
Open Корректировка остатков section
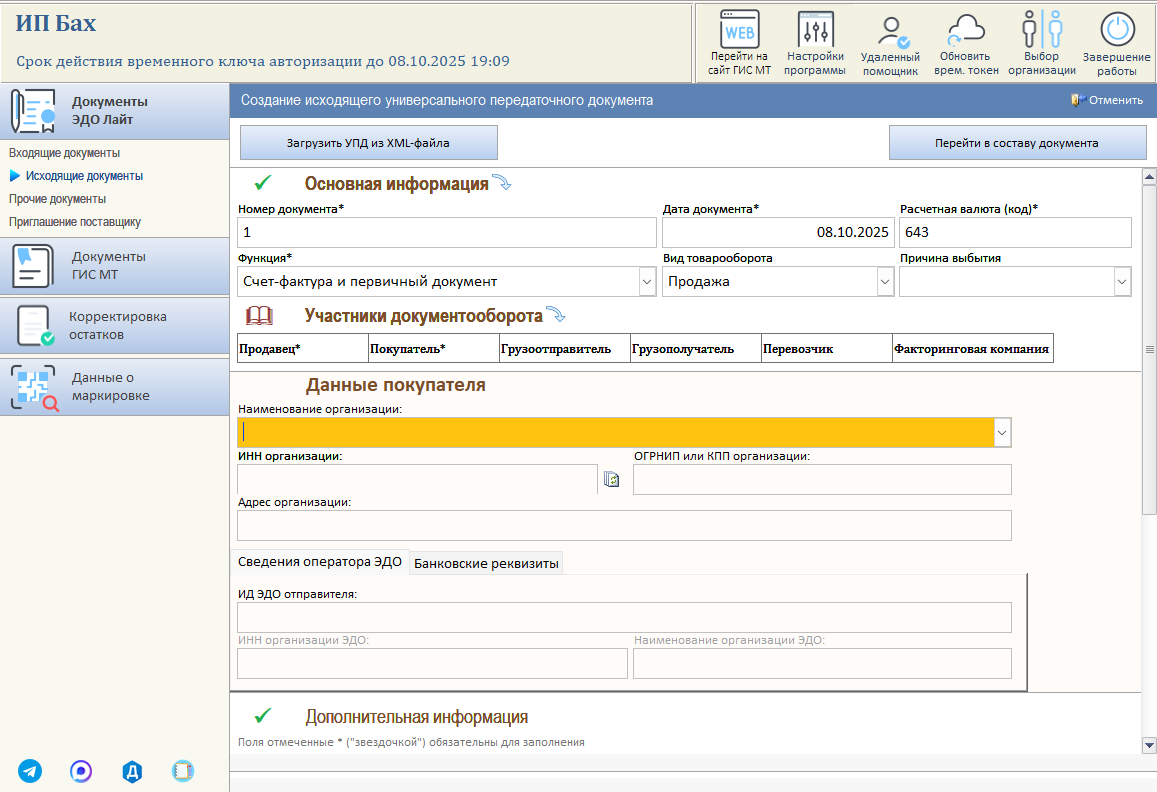click(114, 326)
